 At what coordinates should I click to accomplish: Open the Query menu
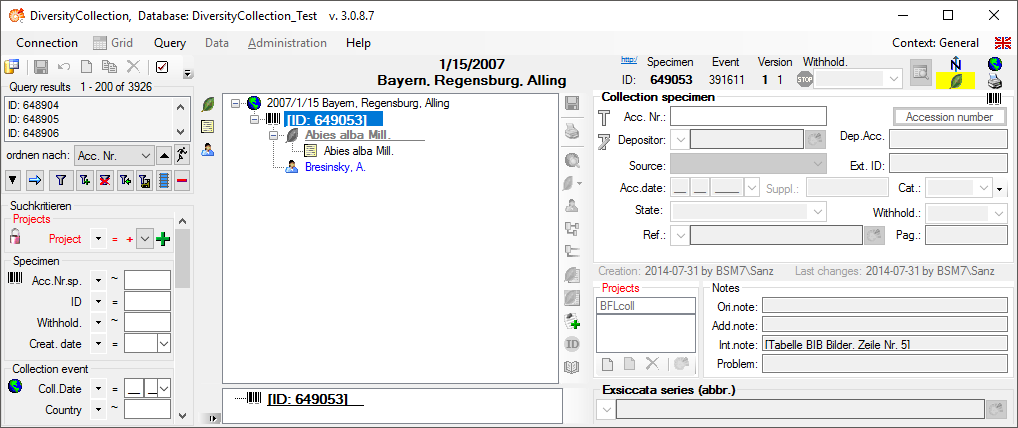coord(170,43)
